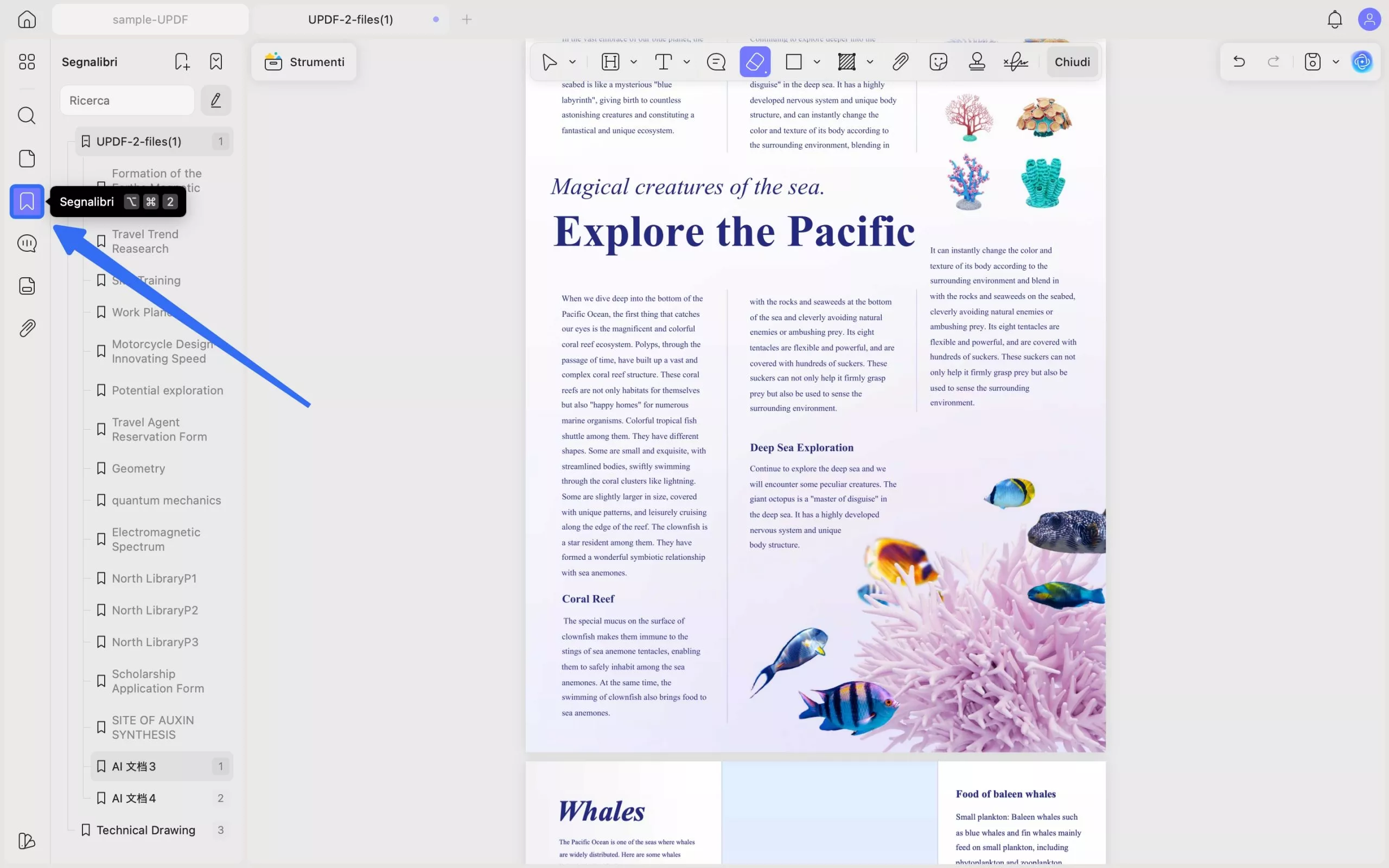This screenshot has width=1389, height=868.
Task: Click the notification bell
Action: [1335, 20]
